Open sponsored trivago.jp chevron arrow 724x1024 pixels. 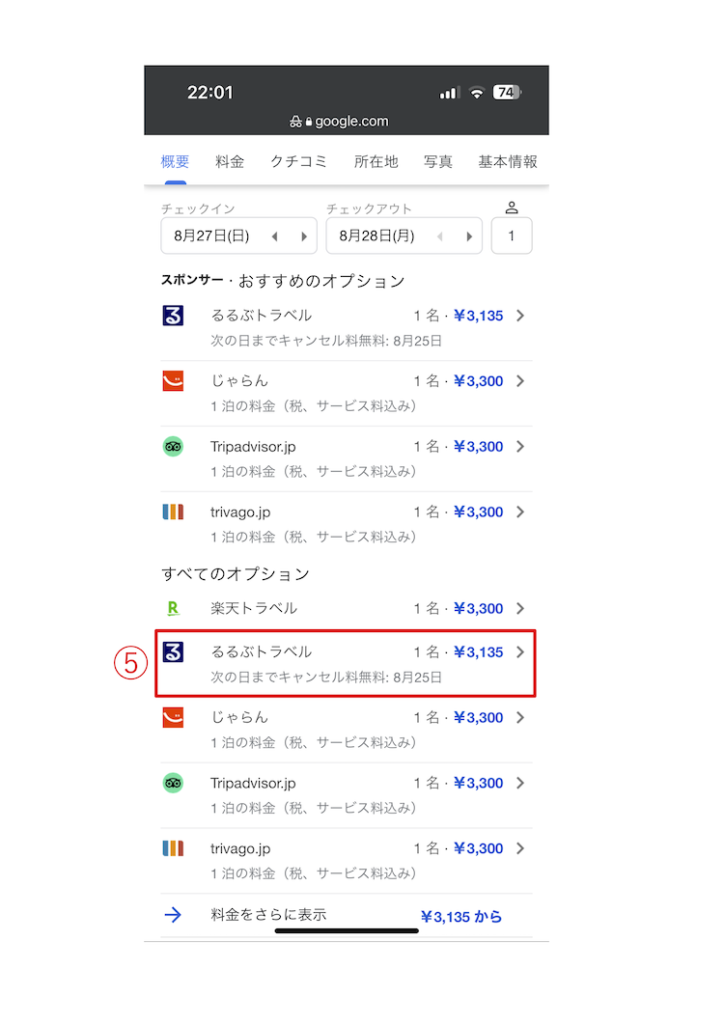[x=520, y=512]
